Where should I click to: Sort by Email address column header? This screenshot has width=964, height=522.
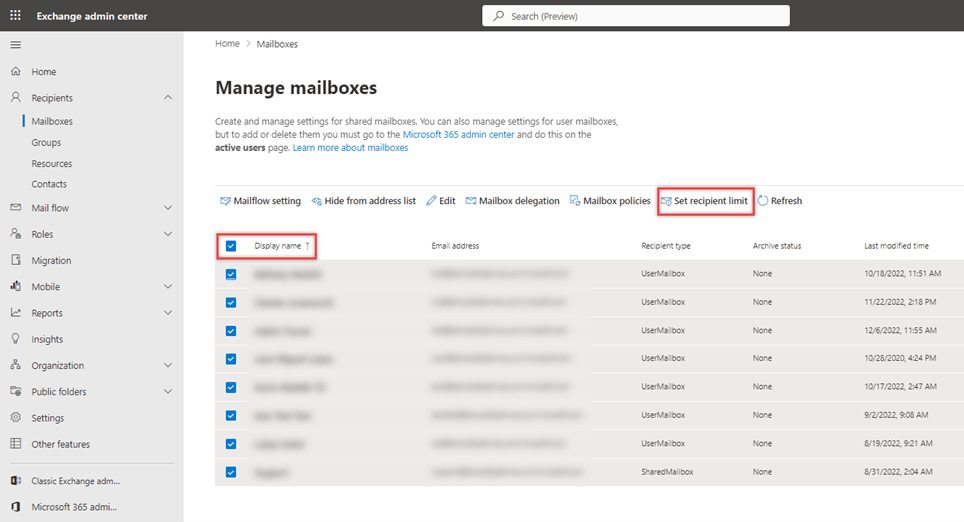(x=455, y=245)
